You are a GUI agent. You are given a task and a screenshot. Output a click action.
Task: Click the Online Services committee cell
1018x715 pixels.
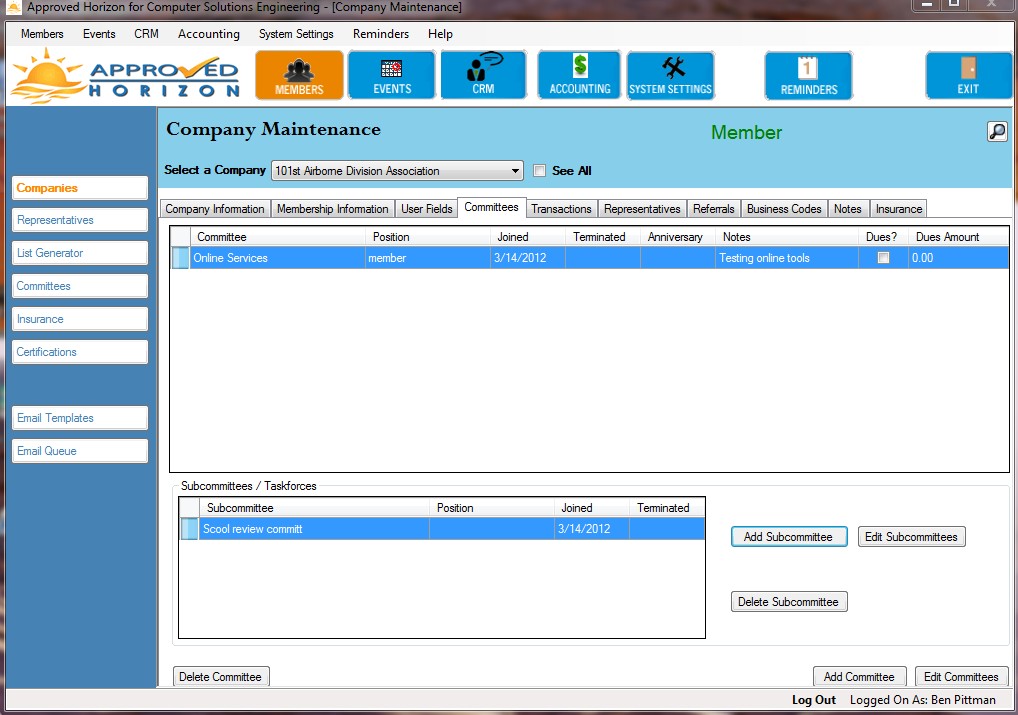(x=277, y=258)
